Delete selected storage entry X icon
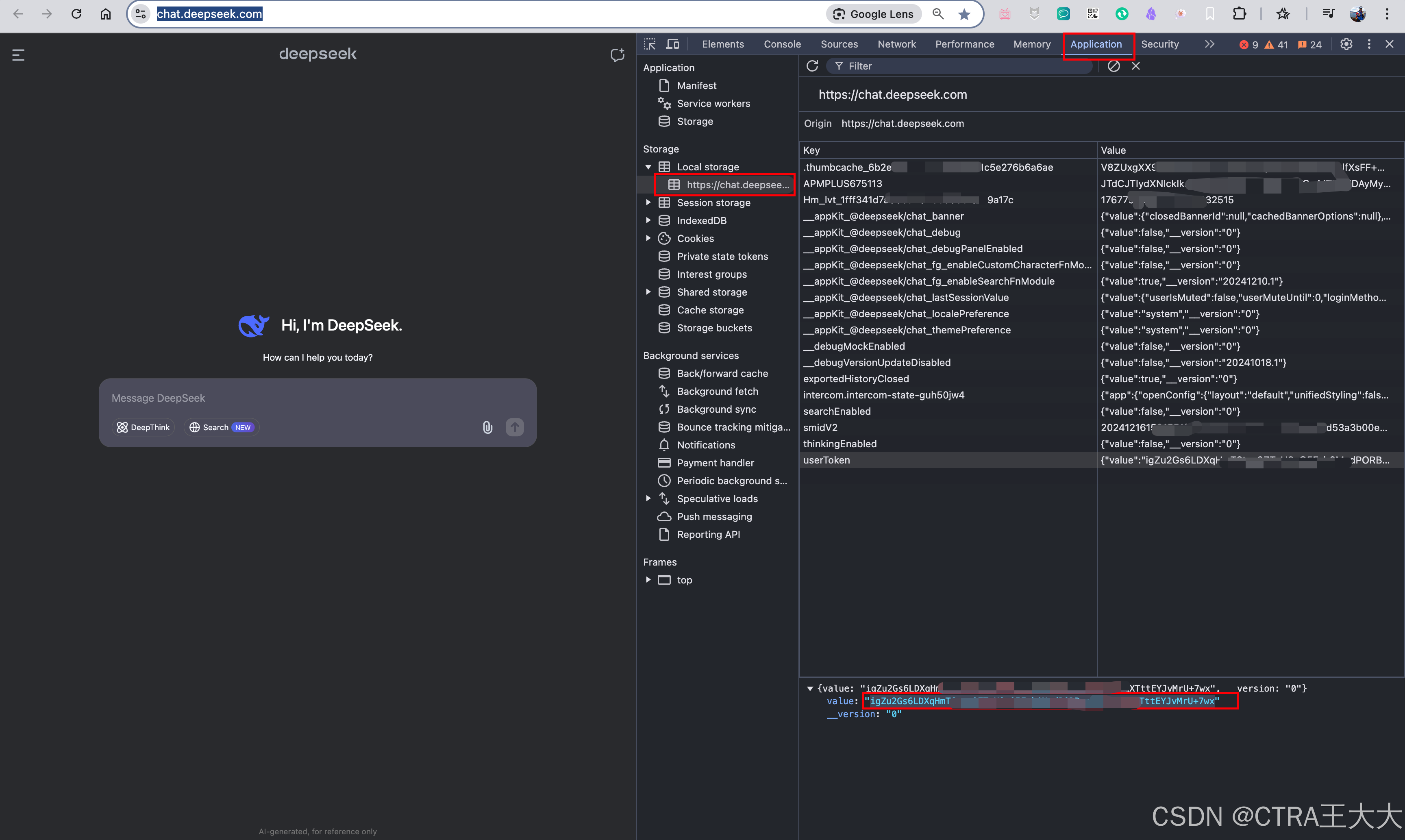 tap(1135, 66)
